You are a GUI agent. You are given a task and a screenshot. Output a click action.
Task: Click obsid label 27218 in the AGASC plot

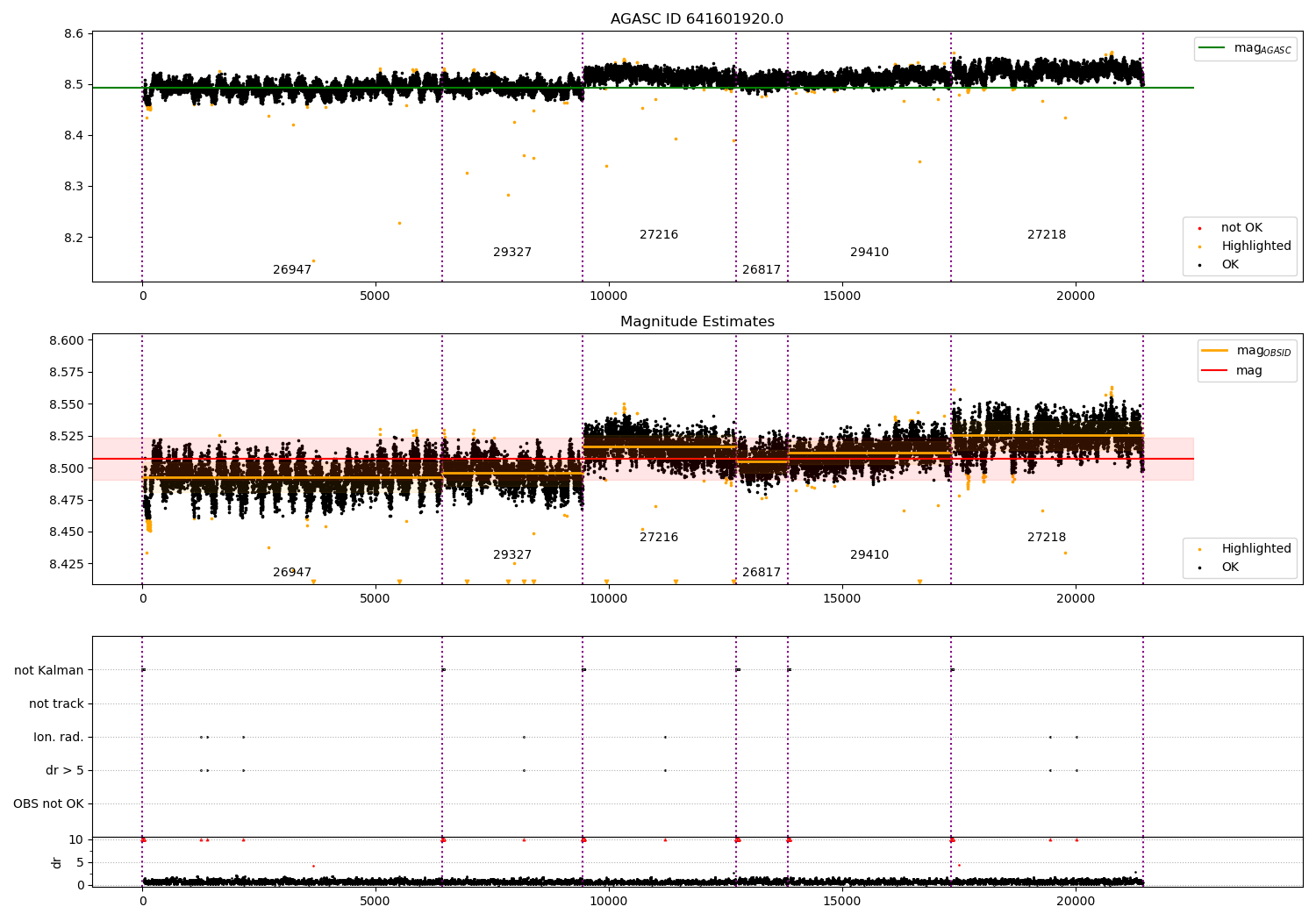click(x=1047, y=235)
